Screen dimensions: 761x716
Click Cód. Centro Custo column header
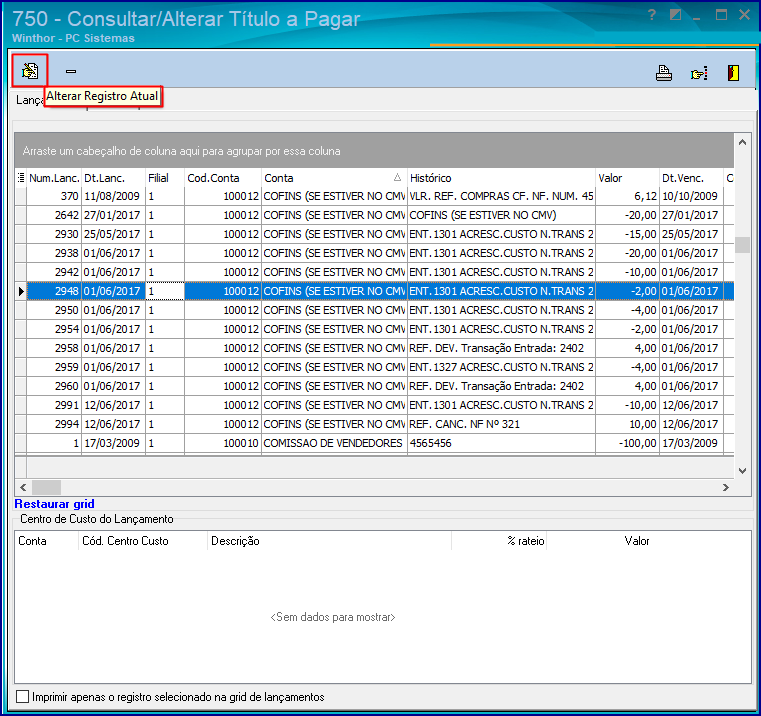pyautogui.click(x=143, y=541)
